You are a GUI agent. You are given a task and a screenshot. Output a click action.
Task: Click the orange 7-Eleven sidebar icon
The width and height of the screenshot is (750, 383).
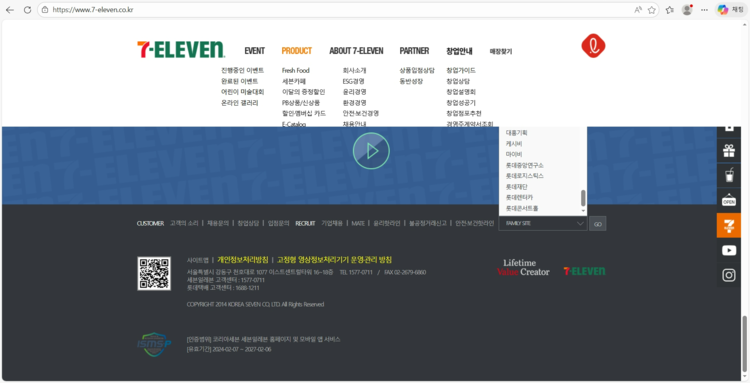click(728, 225)
